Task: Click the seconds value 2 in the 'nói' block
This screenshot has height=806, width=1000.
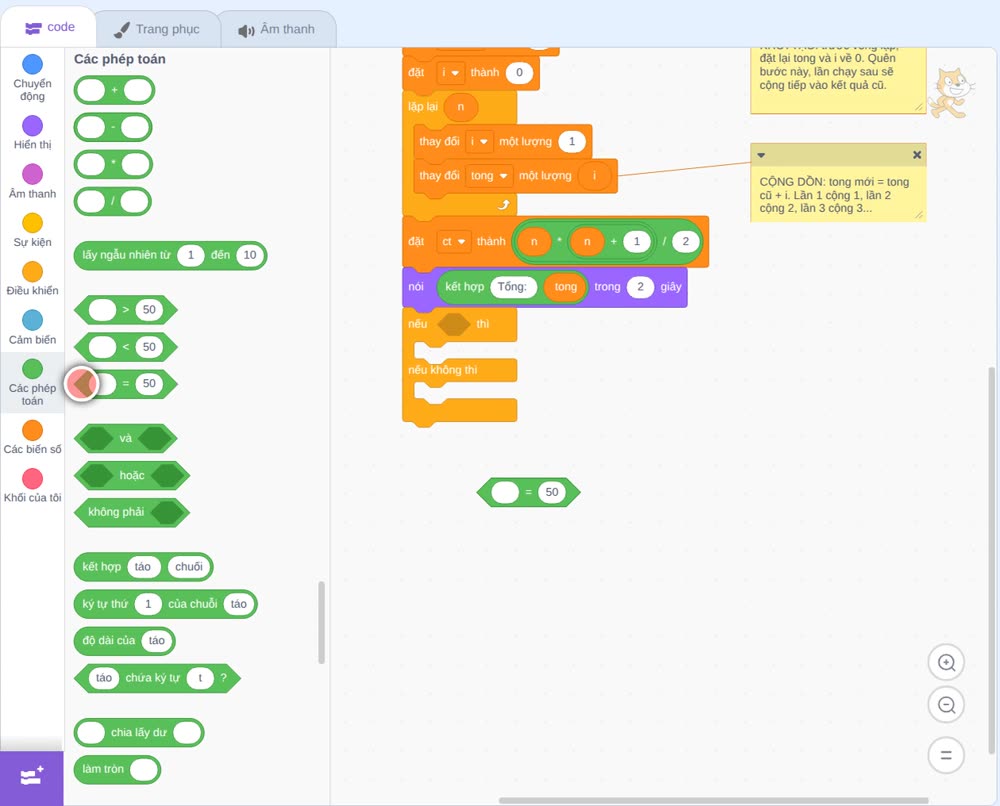Action: coord(640,287)
